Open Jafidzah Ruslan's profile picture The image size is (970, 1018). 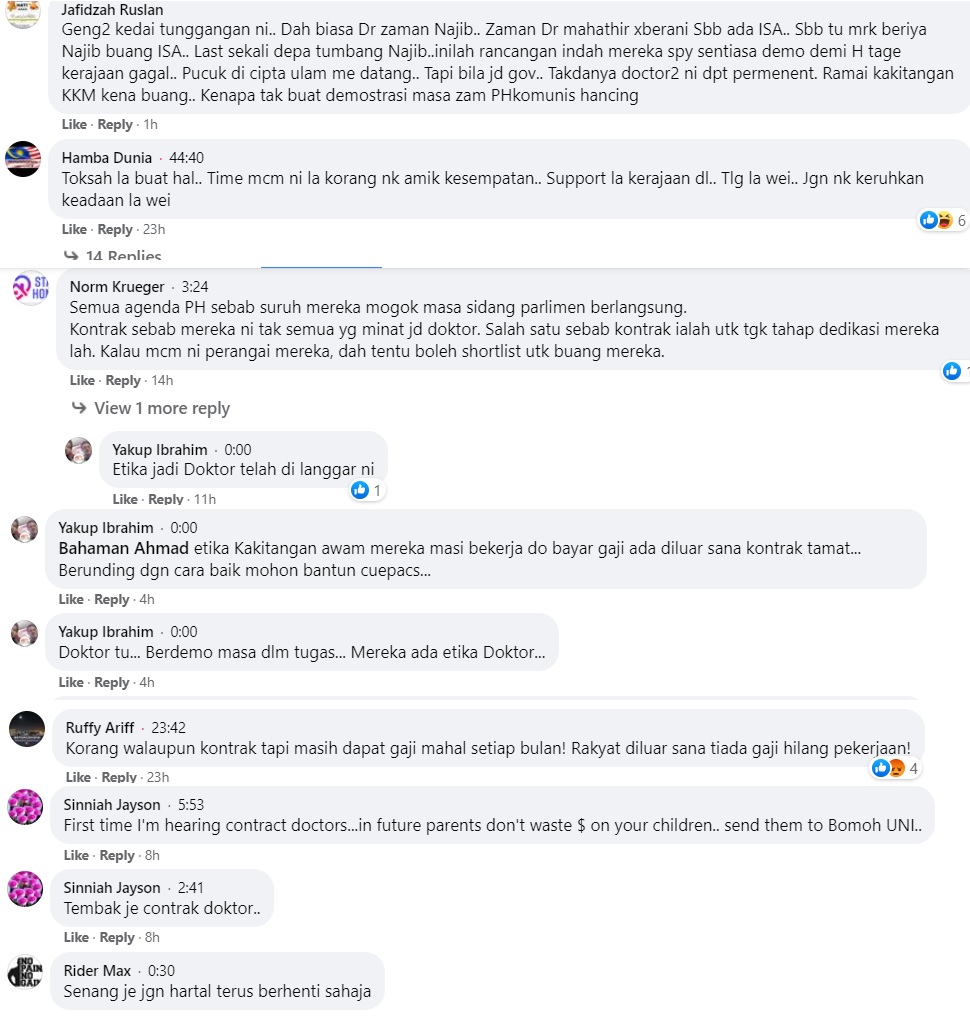pos(22,11)
